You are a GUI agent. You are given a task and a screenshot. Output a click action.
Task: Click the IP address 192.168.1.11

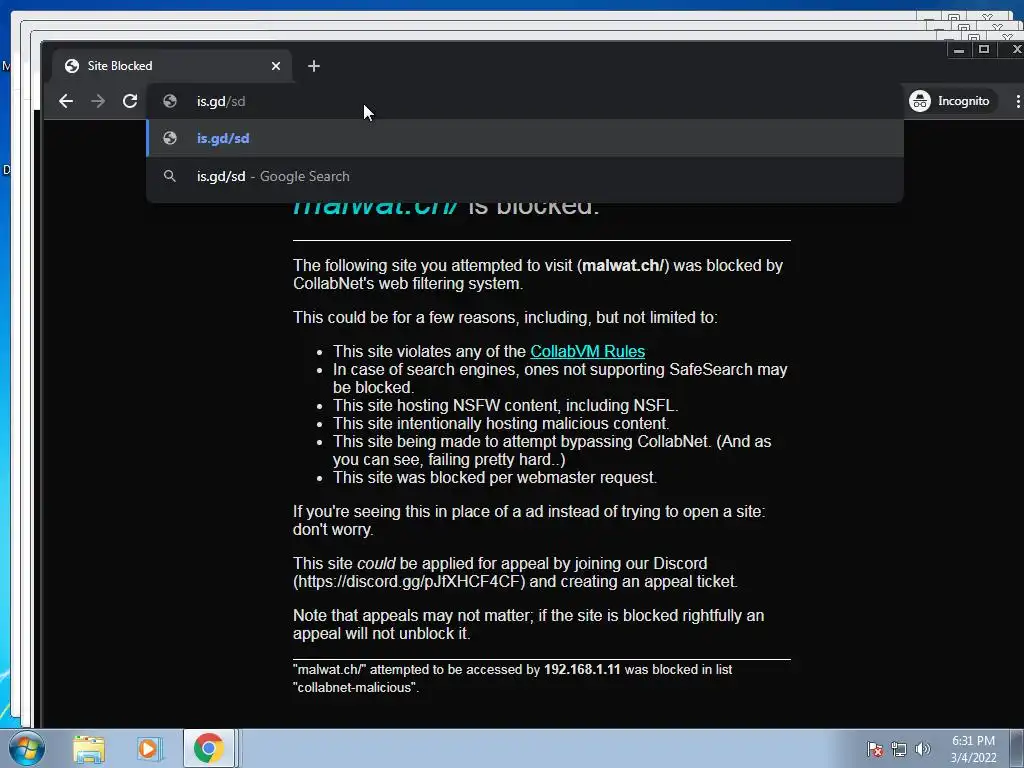tap(582, 669)
